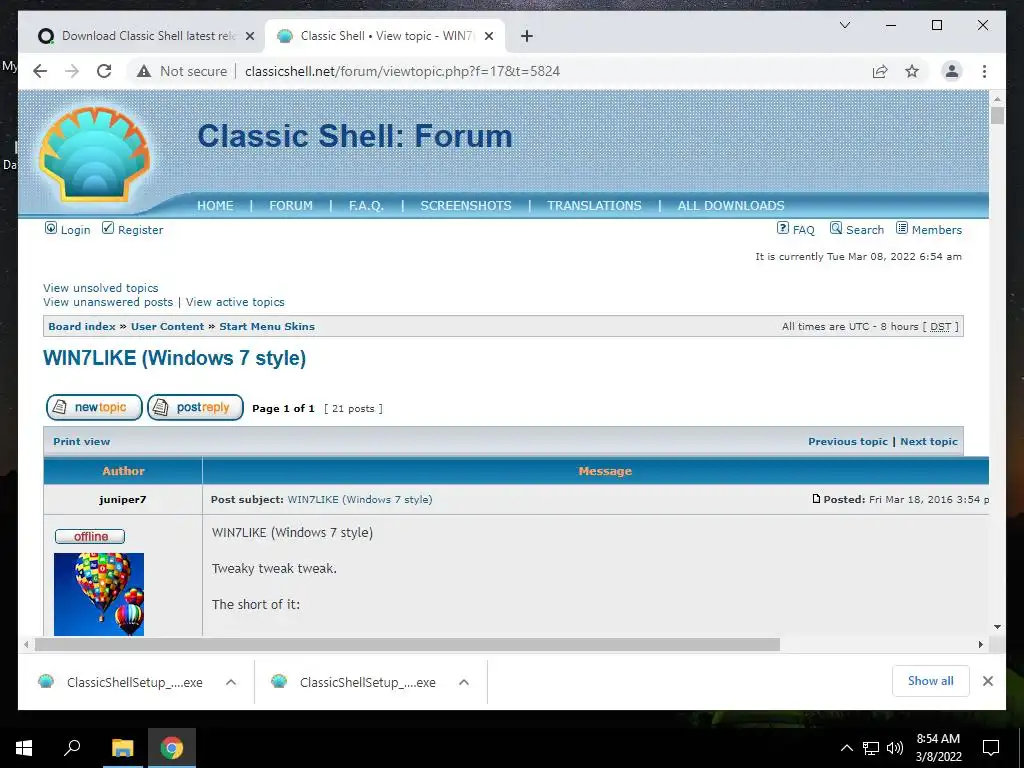The height and width of the screenshot is (768, 1024).
Task: Open the ALL DOWNLOADS navigation item
Action: (x=731, y=205)
